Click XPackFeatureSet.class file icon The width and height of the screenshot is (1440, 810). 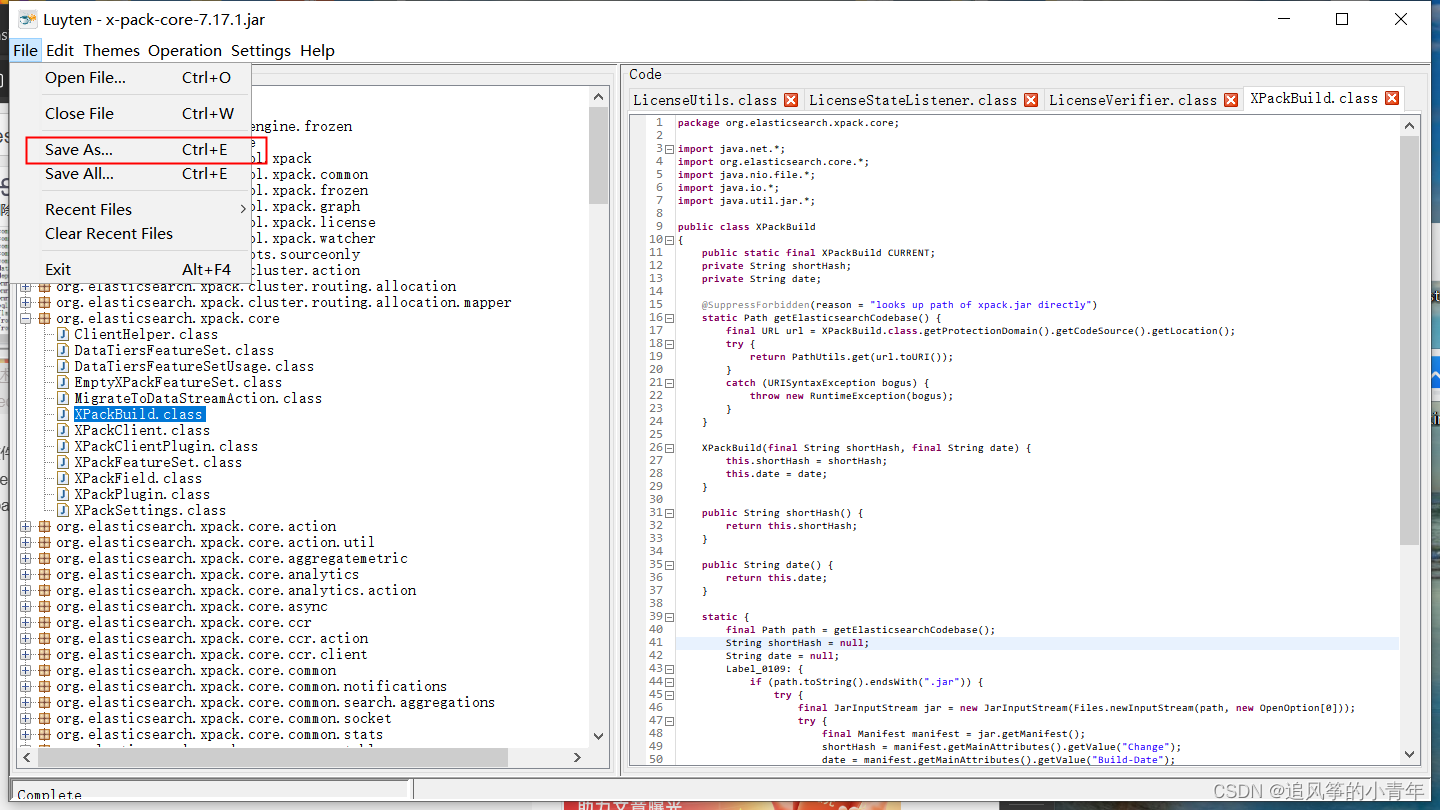point(63,463)
